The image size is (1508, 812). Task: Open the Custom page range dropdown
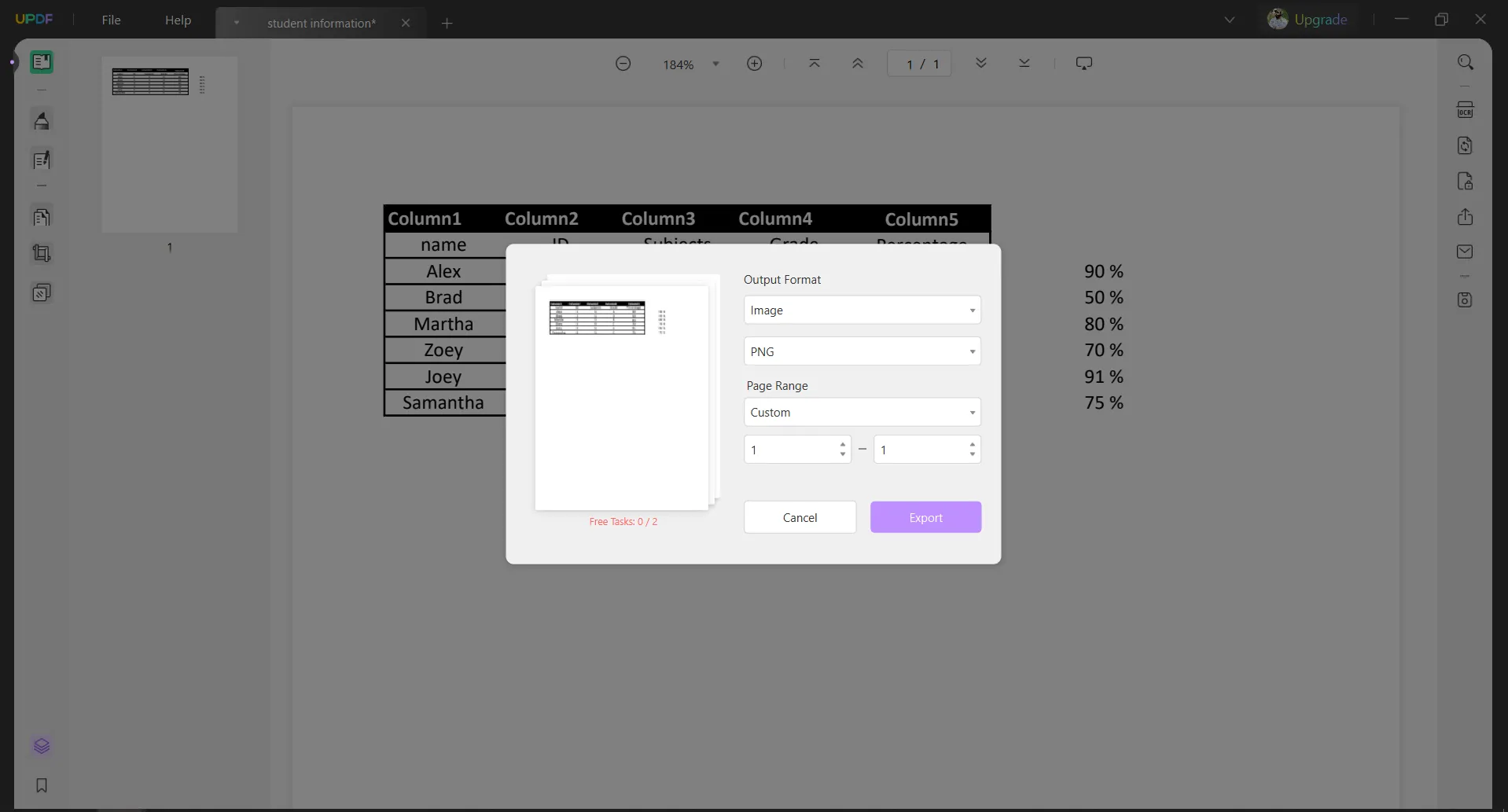tap(862, 412)
